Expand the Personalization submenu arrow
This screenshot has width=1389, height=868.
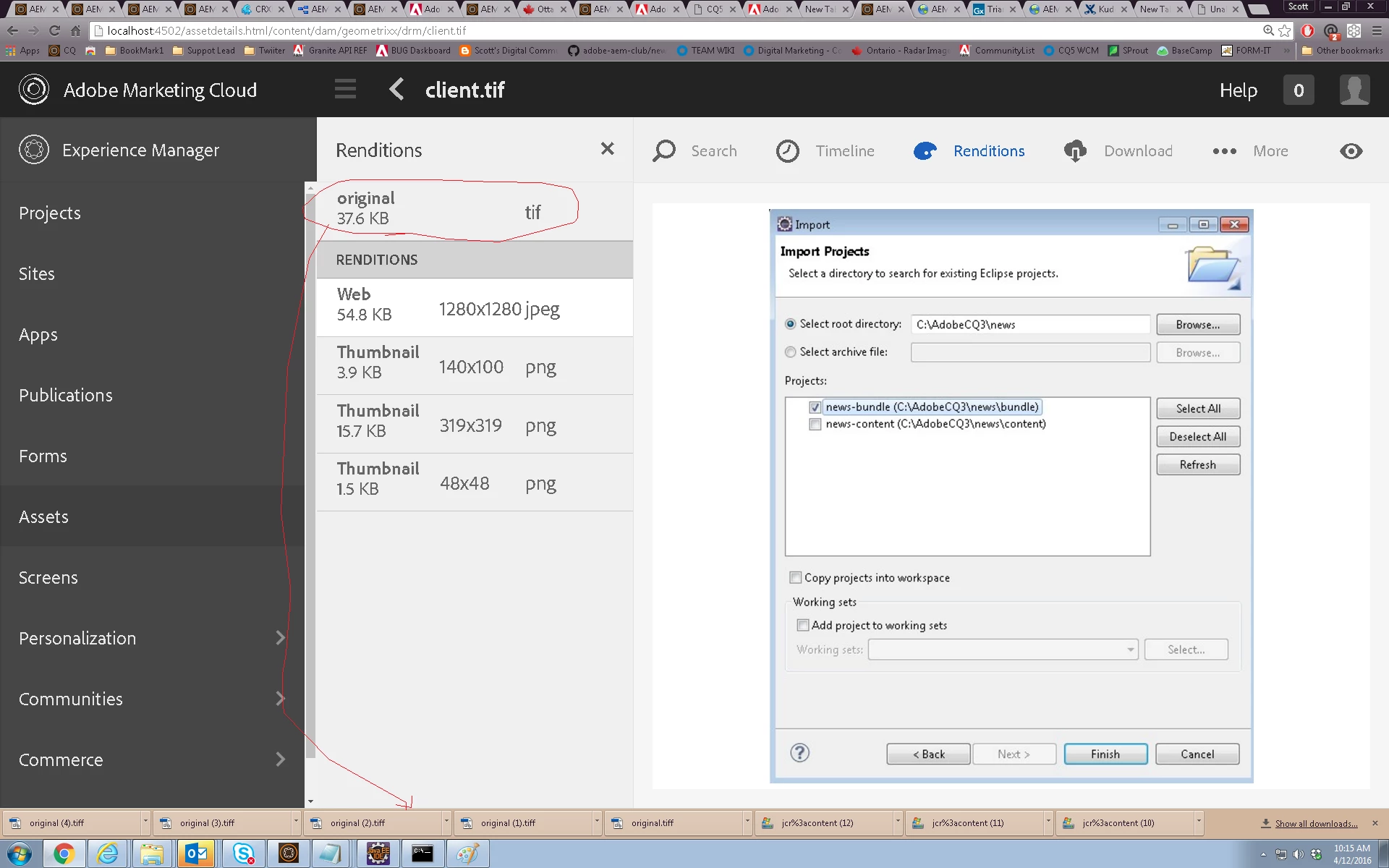(281, 637)
